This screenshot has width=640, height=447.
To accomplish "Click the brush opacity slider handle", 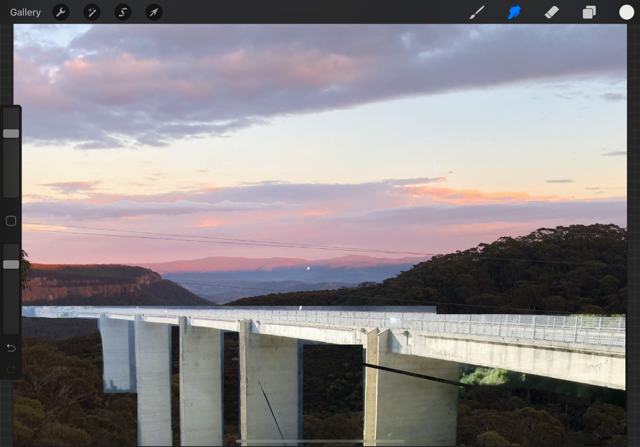I will click(11, 264).
